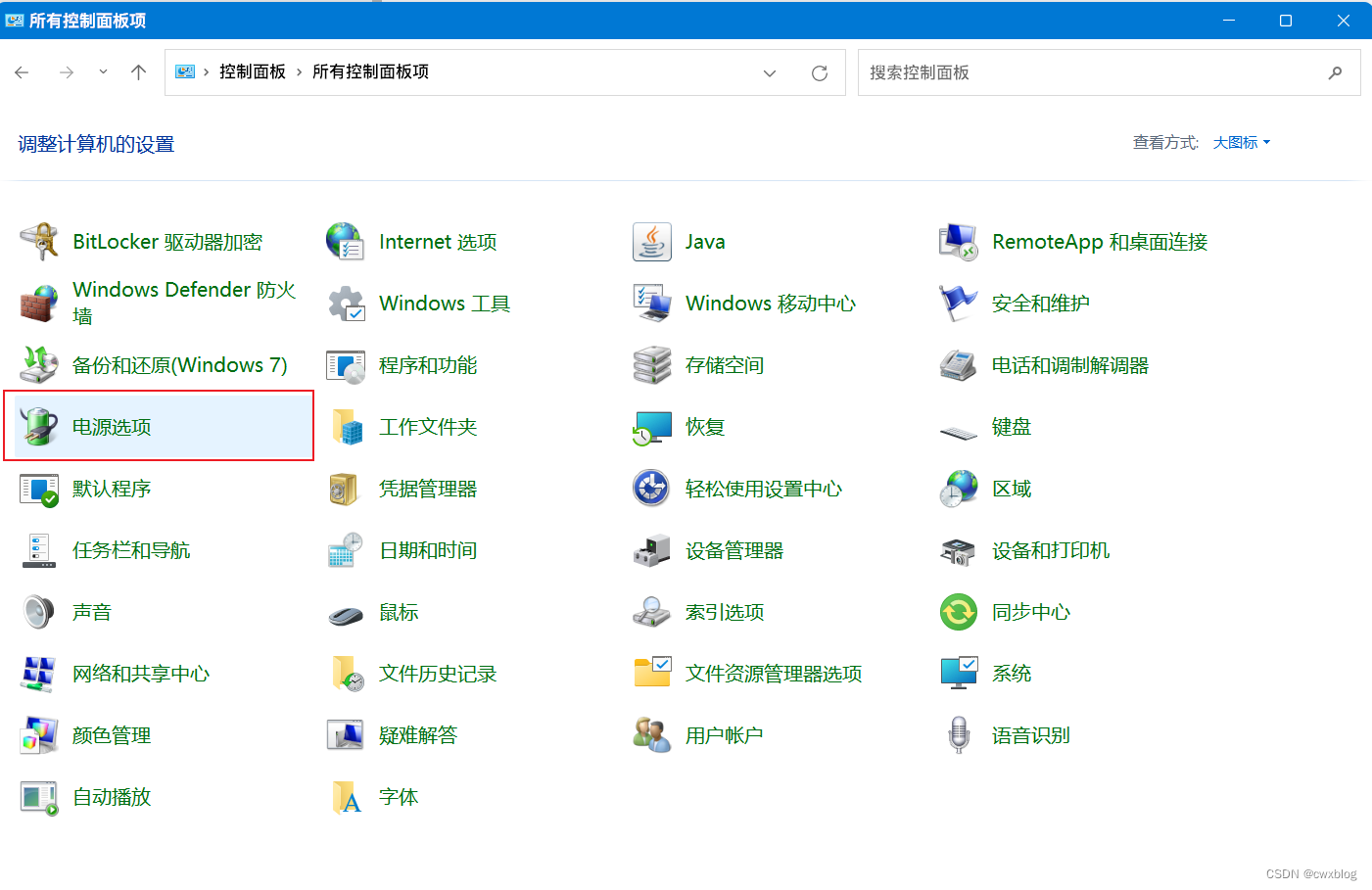Open the RemoteApp 和桌面连接 icon
The image size is (1372, 890).
tap(959, 242)
